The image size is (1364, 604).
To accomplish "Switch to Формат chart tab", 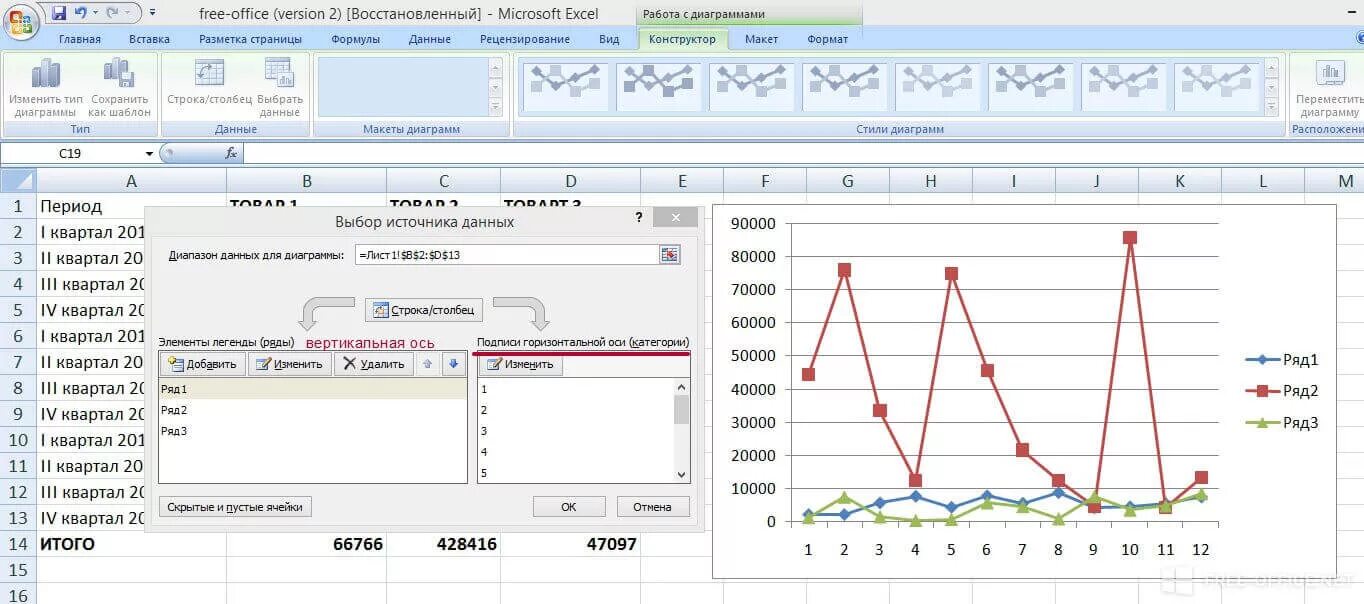I will click(827, 39).
